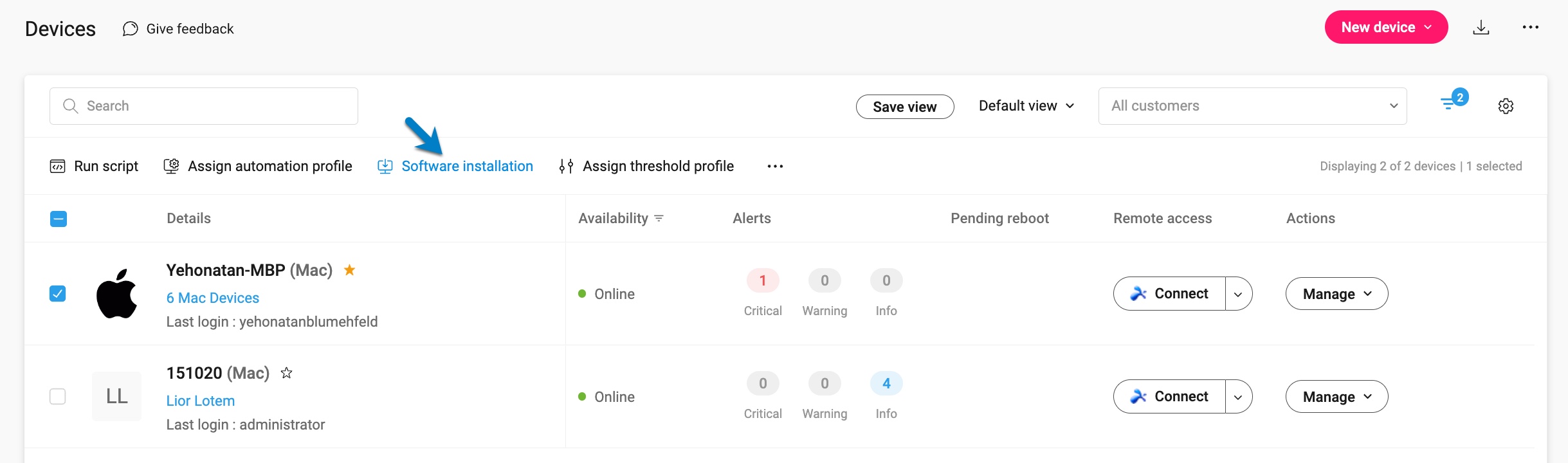Screen dimensions: 1568x463
Task: Unstar the Yehonatan-MBP favorite star
Action: pos(349,270)
